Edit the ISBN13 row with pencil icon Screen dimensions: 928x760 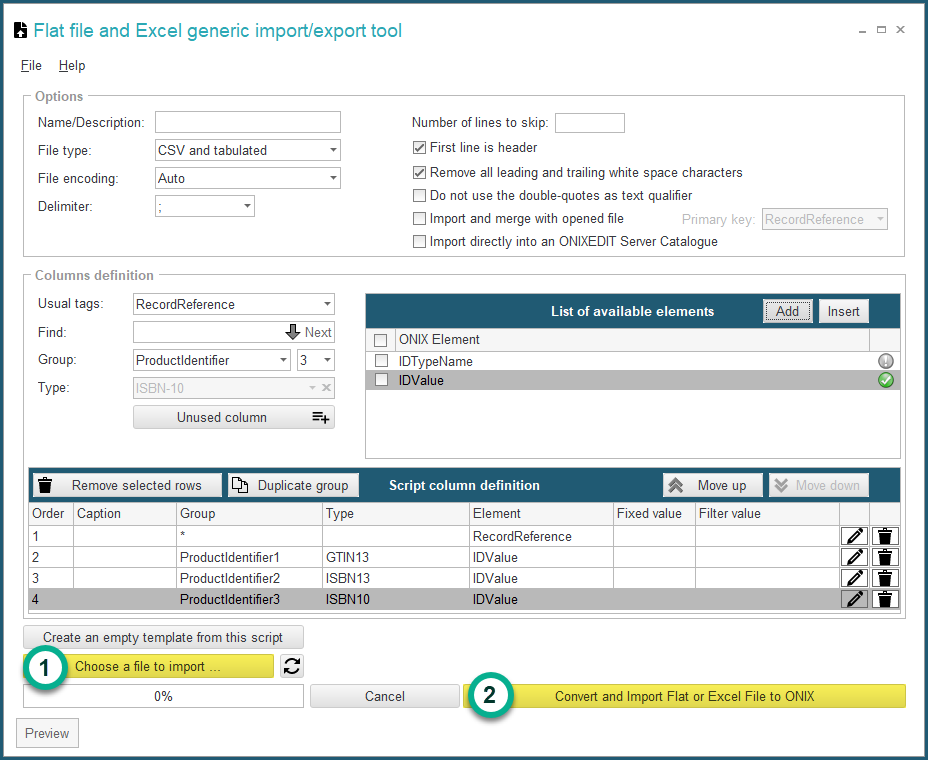(x=854, y=578)
